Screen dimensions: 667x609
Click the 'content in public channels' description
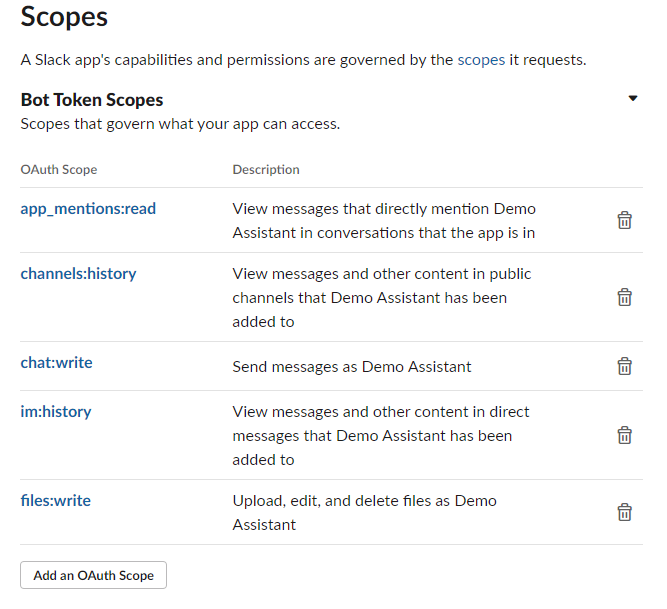coord(382,298)
